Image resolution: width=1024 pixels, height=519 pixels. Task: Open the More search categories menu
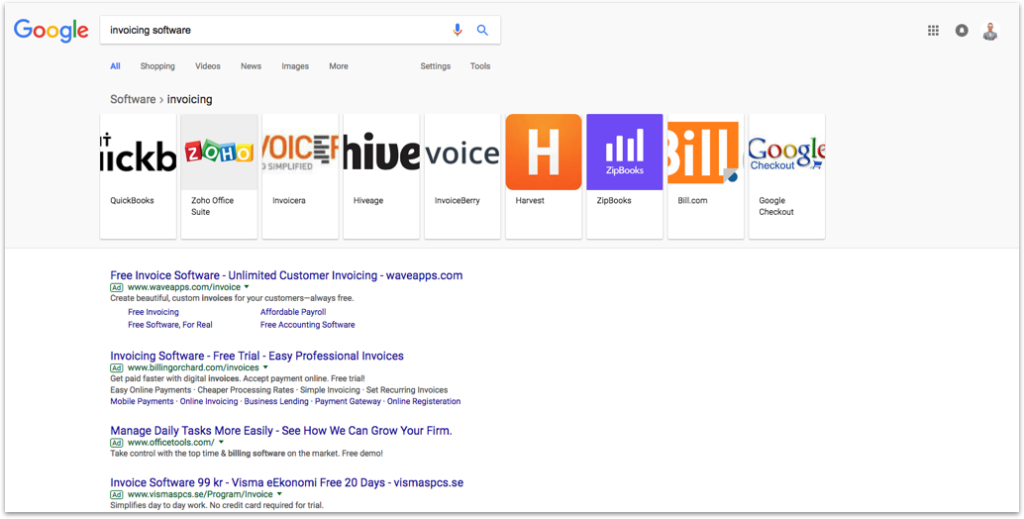pyautogui.click(x=338, y=66)
